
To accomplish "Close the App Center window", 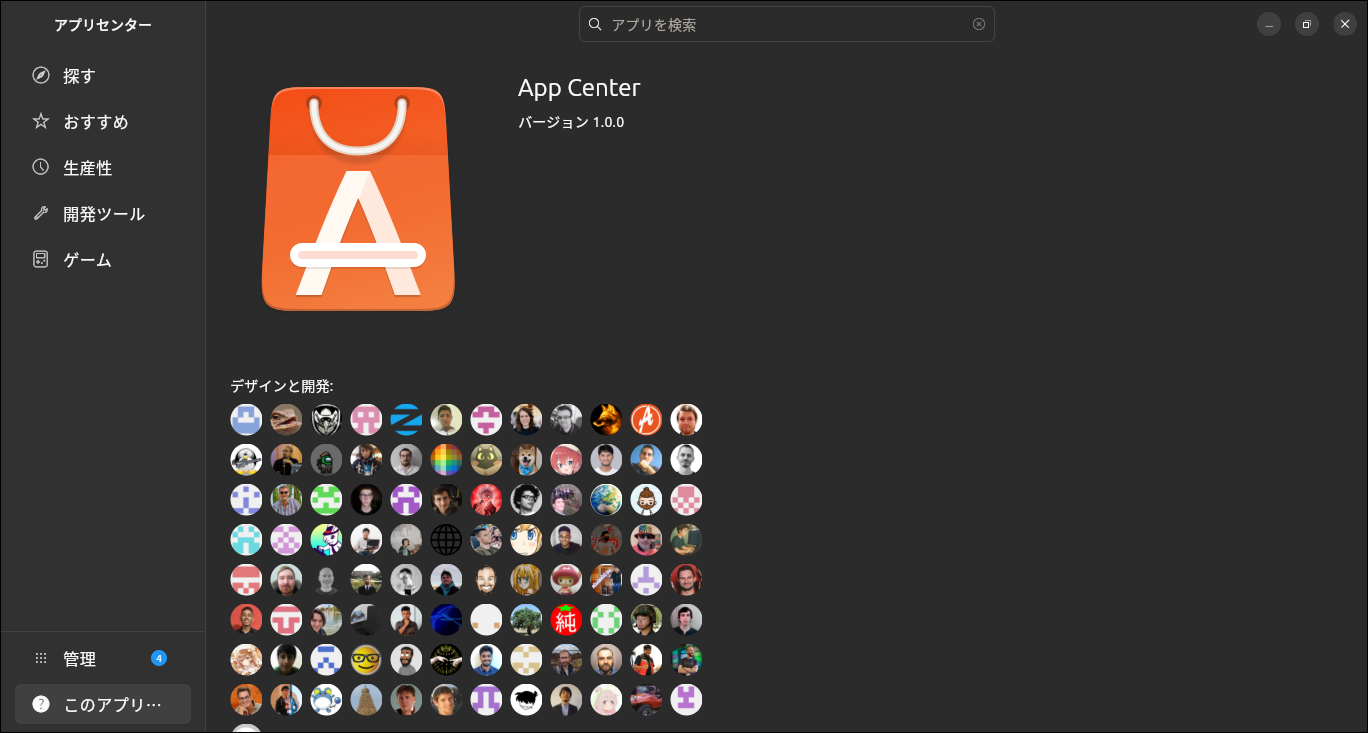I will [1345, 24].
